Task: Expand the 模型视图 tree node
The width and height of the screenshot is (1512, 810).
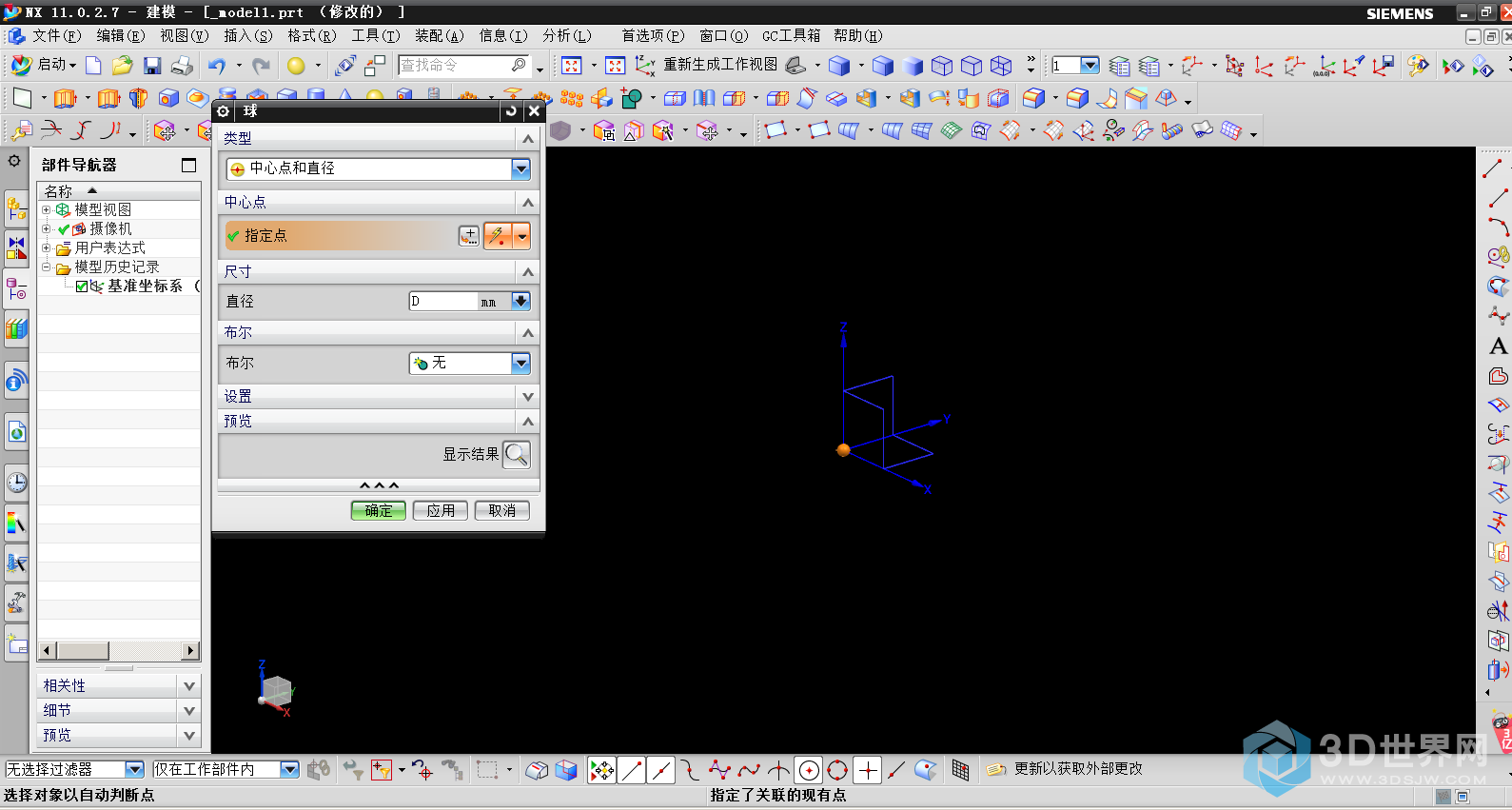Action: 46,209
